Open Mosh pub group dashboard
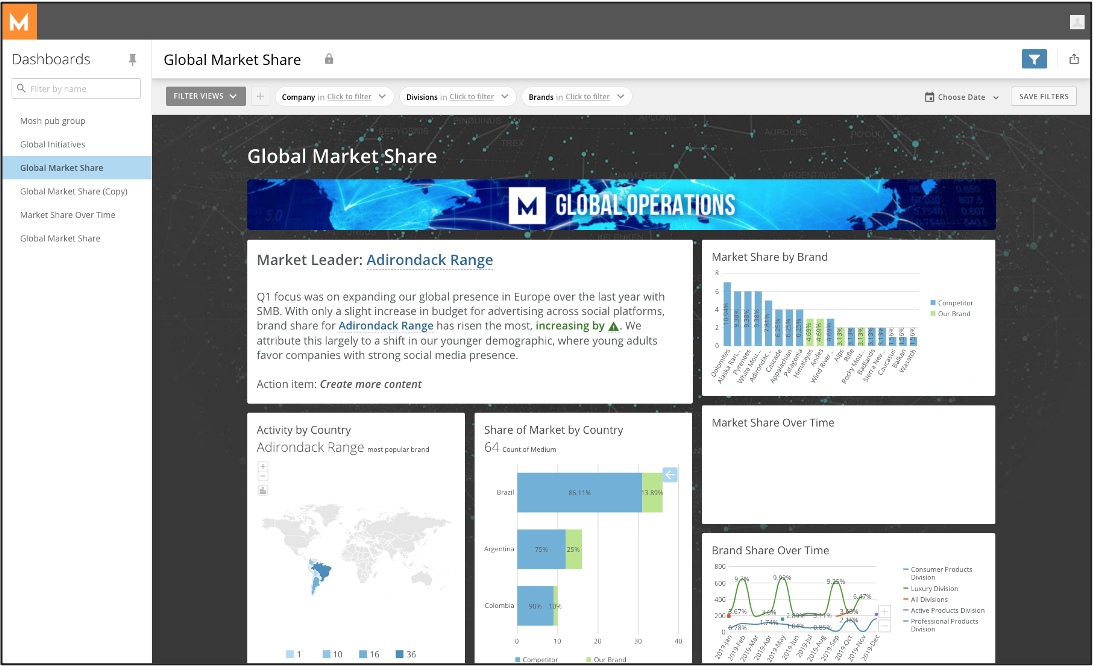The width and height of the screenshot is (1093, 666). (52, 121)
